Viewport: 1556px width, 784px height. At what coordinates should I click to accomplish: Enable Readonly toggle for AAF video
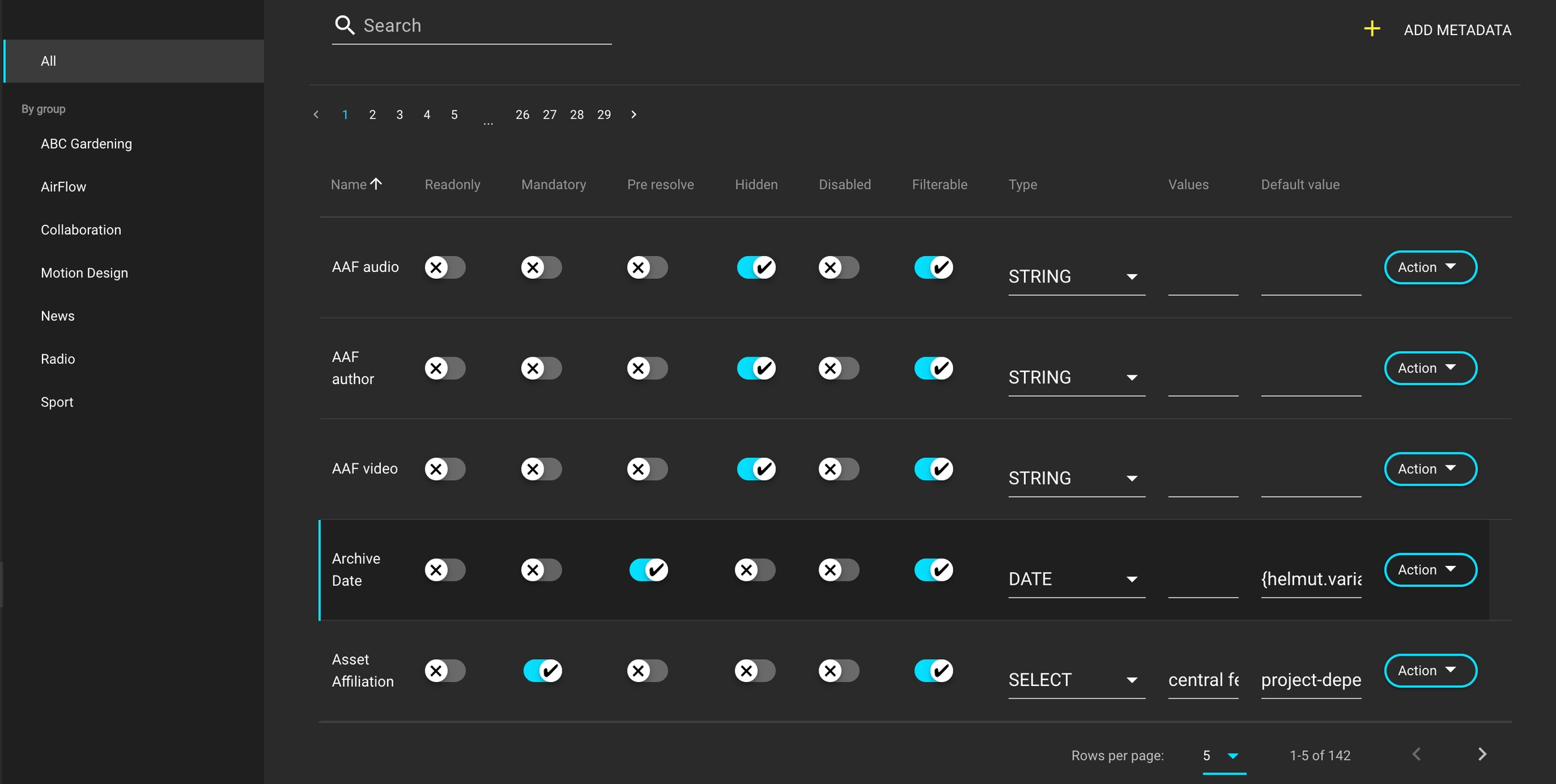tap(444, 469)
